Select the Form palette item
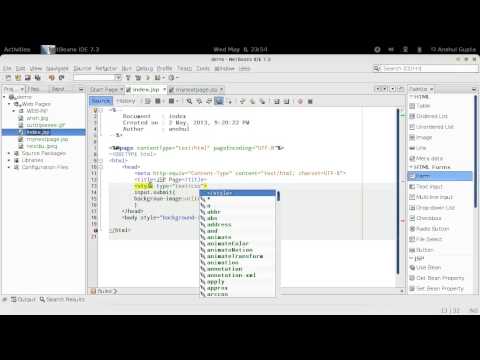This screenshot has width=480, height=360. (x=440, y=176)
